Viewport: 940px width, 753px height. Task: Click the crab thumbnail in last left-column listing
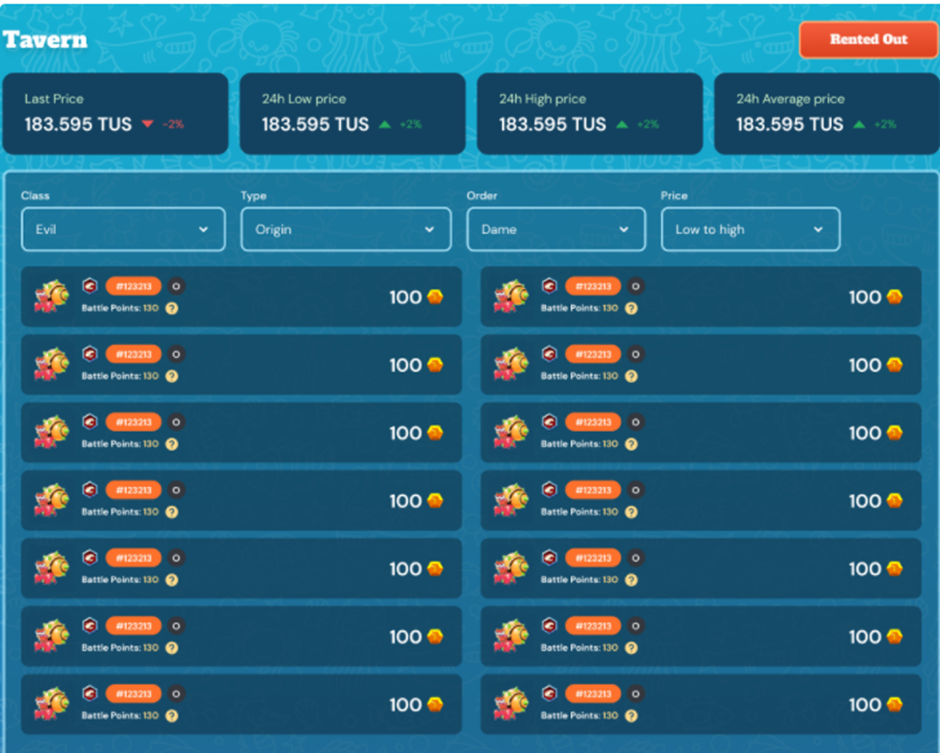(x=52, y=703)
